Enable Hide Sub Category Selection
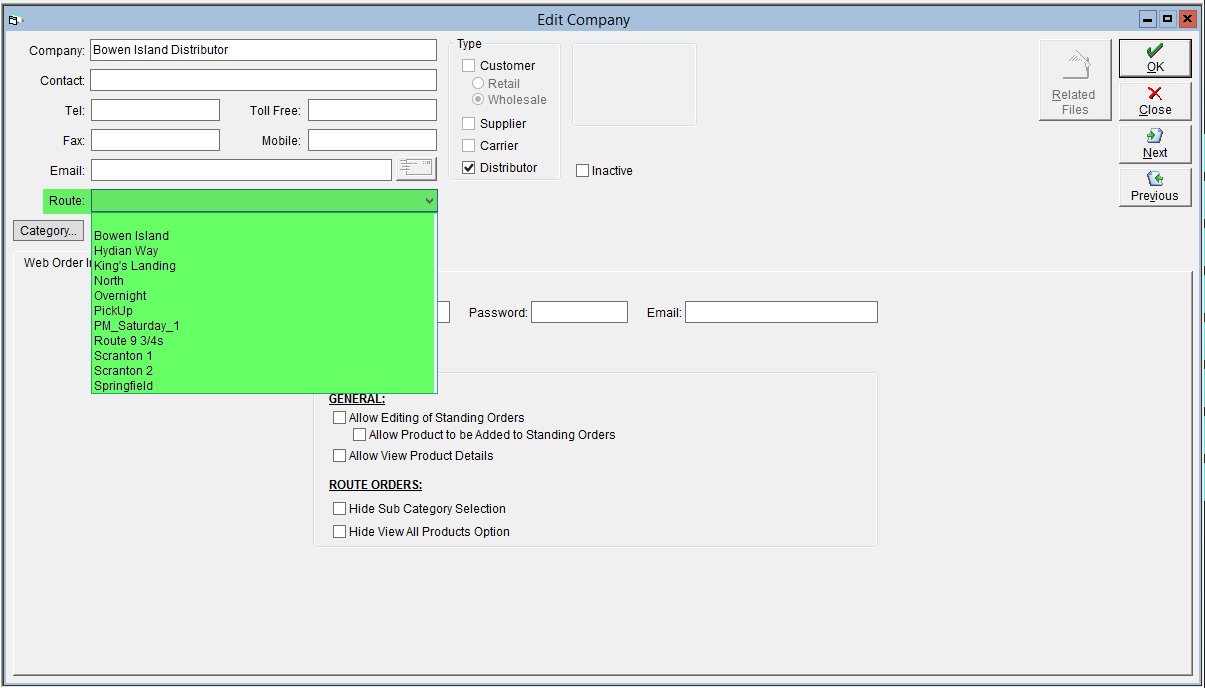 click(339, 509)
